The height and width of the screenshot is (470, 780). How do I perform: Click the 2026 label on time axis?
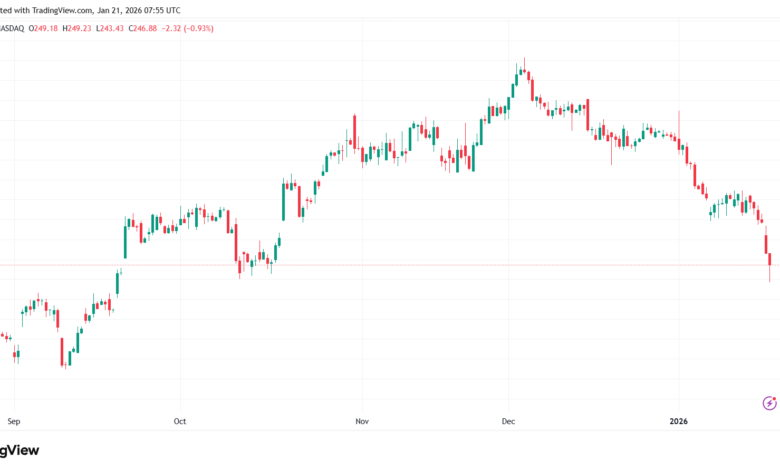(x=678, y=421)
